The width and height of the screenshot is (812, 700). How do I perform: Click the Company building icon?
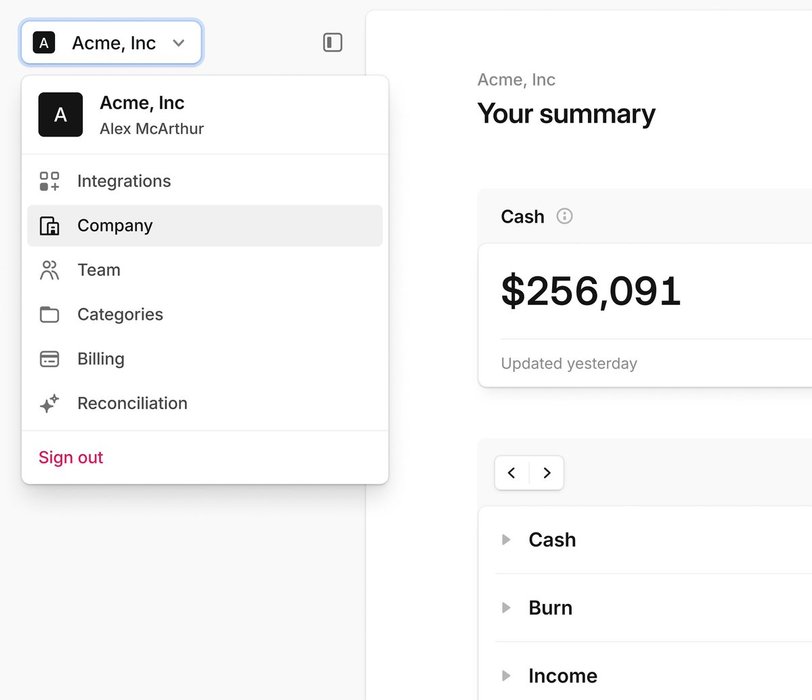pyautogui.click(x=49, y=226)
